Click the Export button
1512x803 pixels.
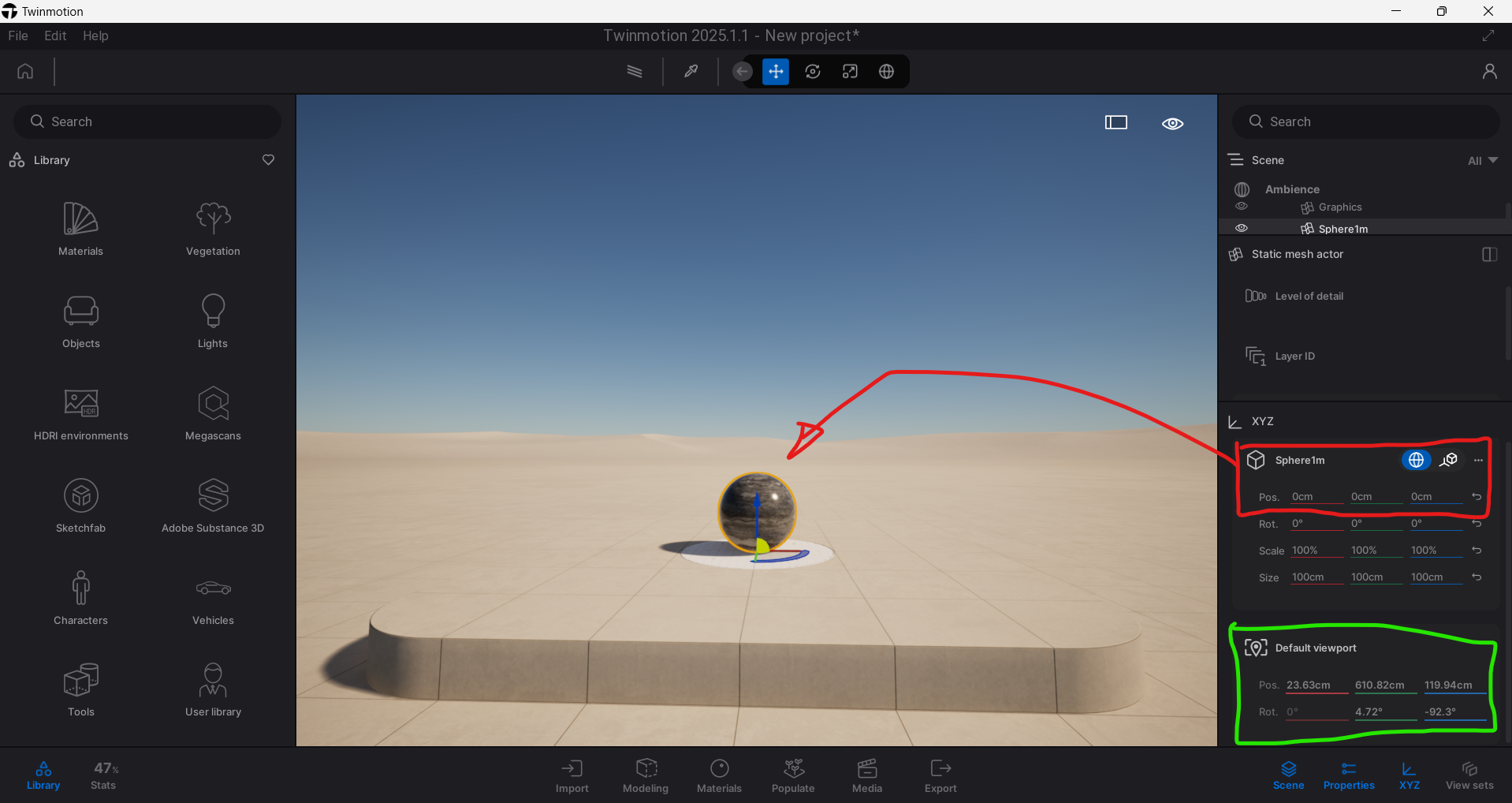click(940, 775)
